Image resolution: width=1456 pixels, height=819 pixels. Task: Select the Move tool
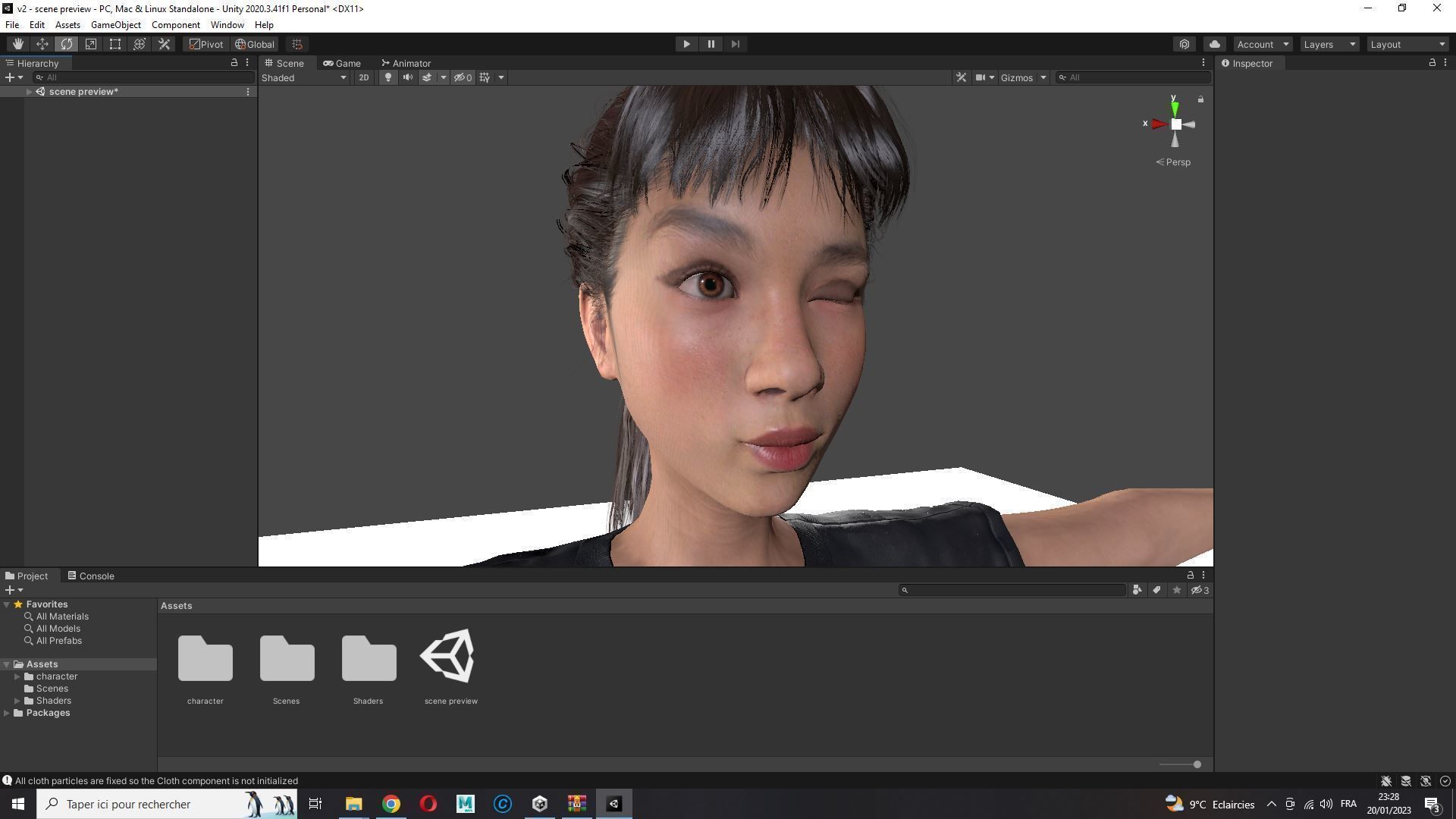pos(42,44)
